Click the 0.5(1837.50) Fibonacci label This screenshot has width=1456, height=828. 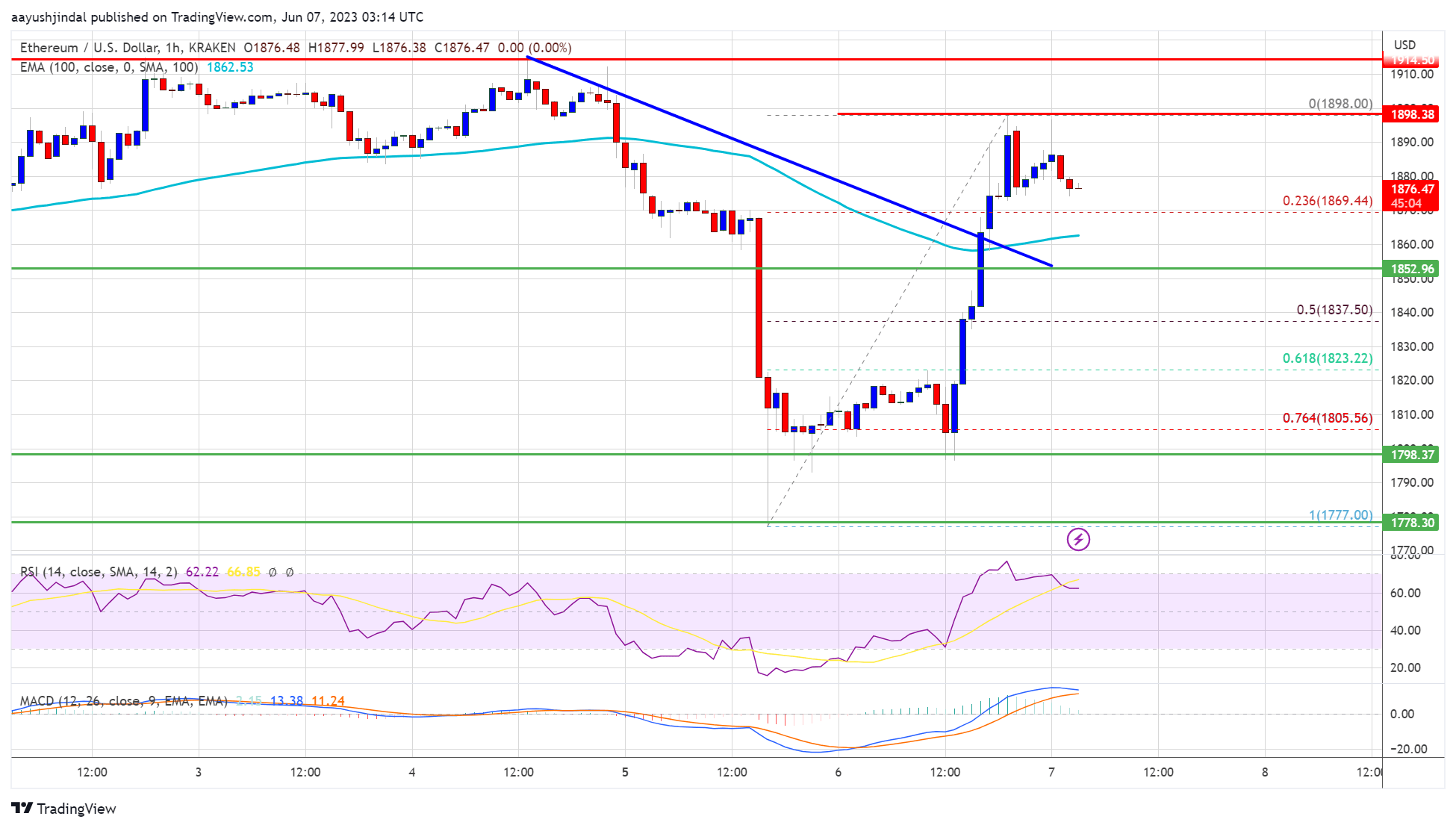pos(1334,310)
